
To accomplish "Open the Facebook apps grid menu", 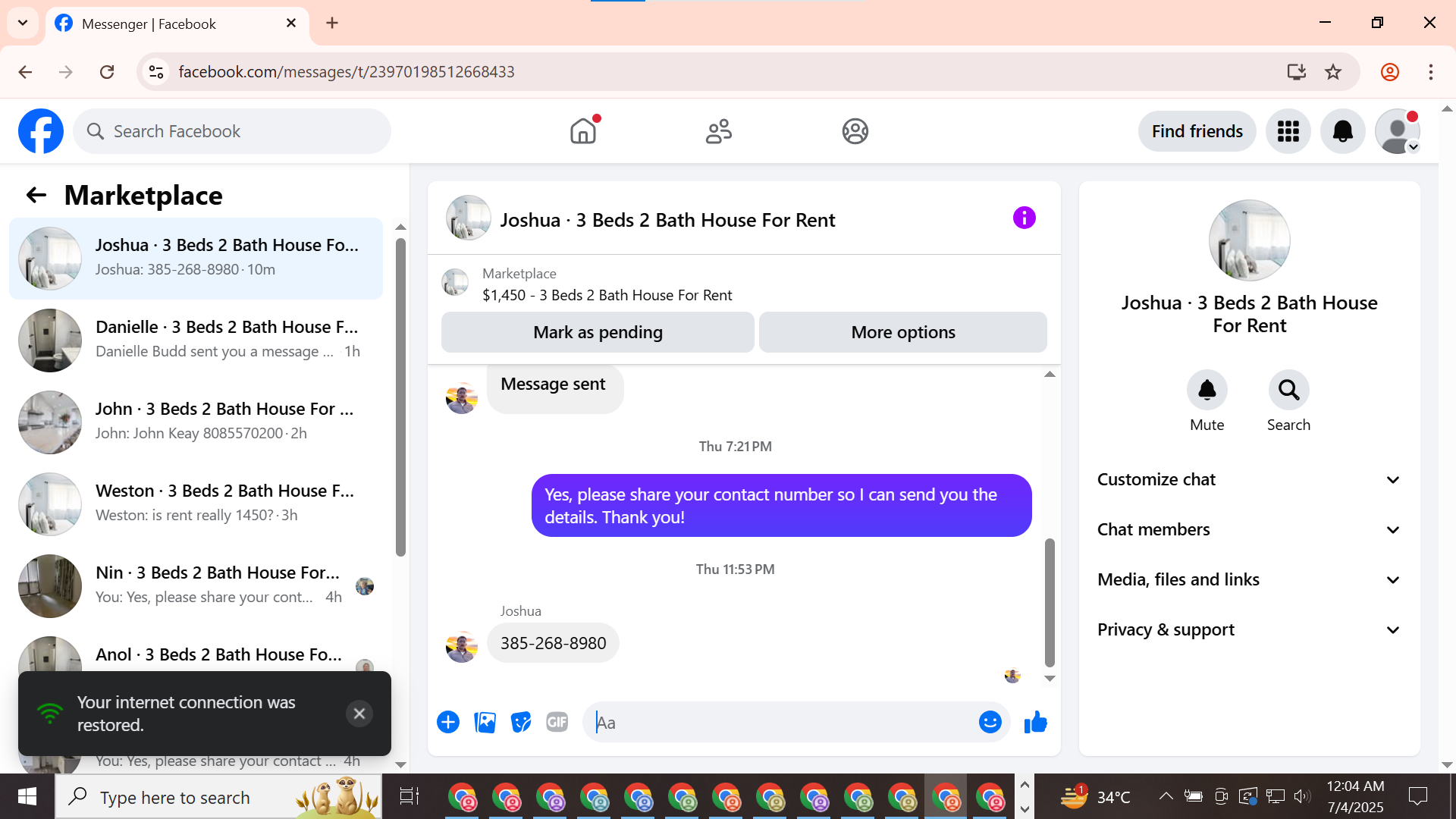I will tap(1288, 131).
